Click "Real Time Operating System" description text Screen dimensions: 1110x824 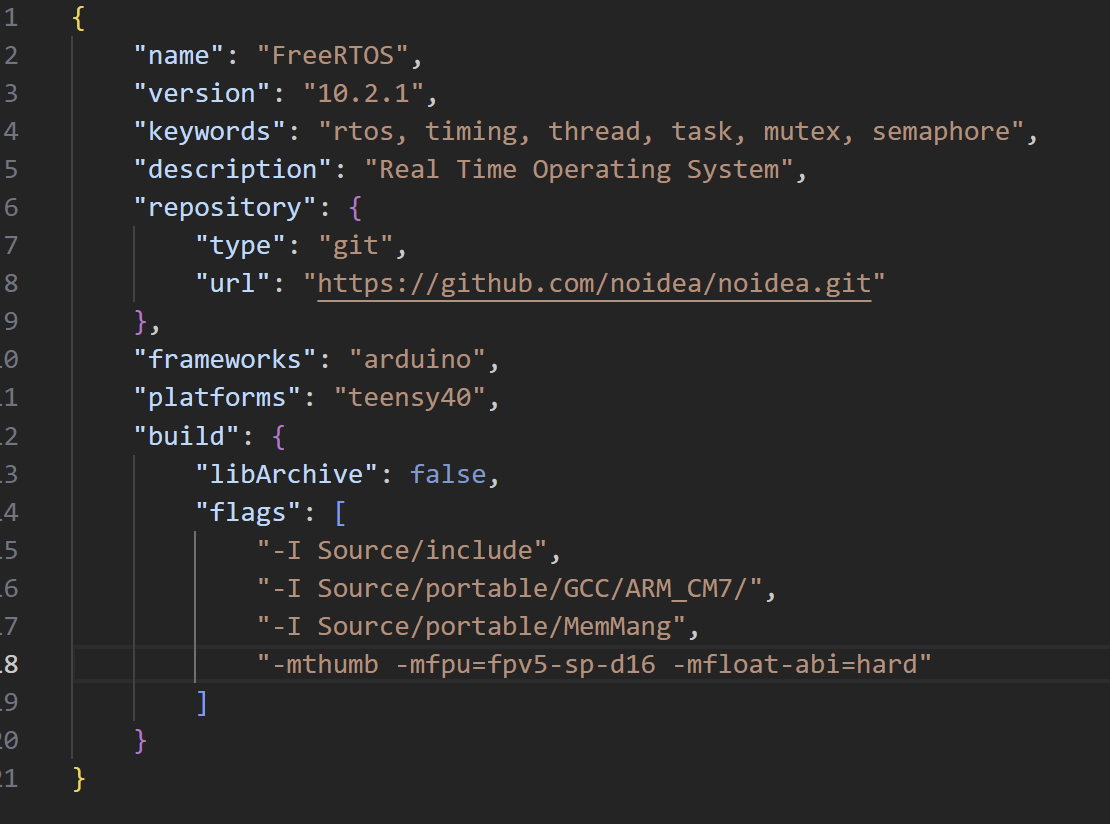coord(579,170)
